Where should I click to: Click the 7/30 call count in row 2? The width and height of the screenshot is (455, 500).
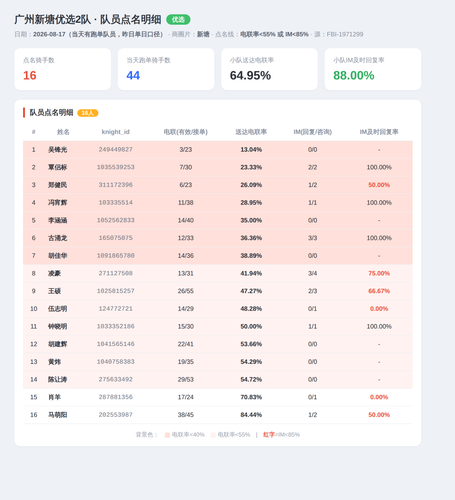pos(186,167)
